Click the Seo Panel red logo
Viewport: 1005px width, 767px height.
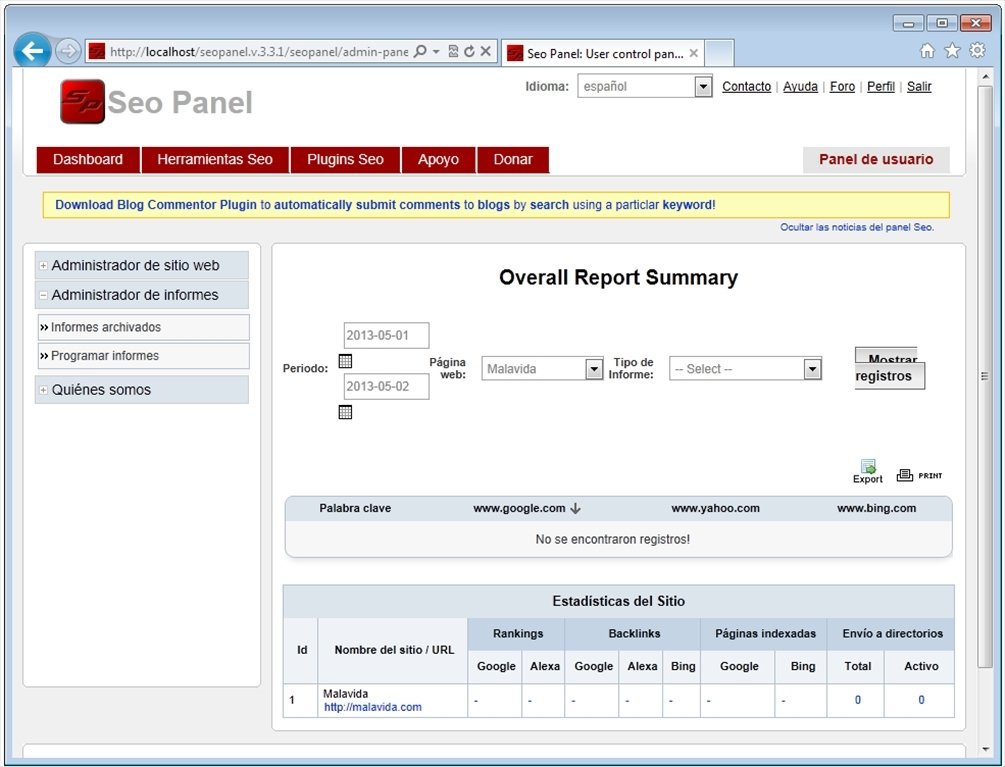[82, 101]
